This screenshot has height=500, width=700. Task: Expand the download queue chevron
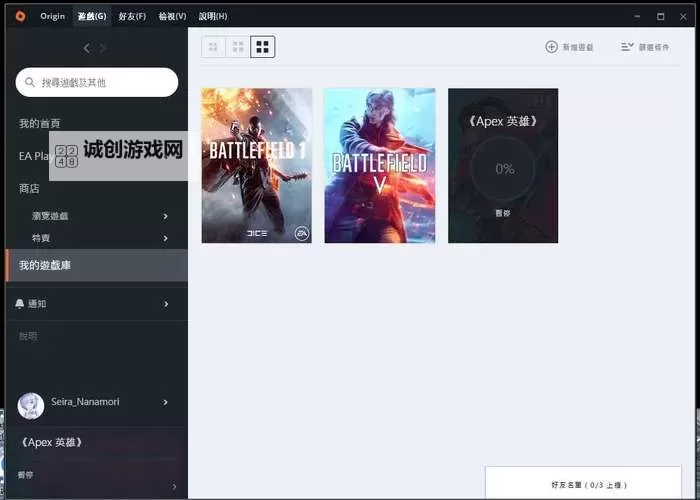coord(174,486)
